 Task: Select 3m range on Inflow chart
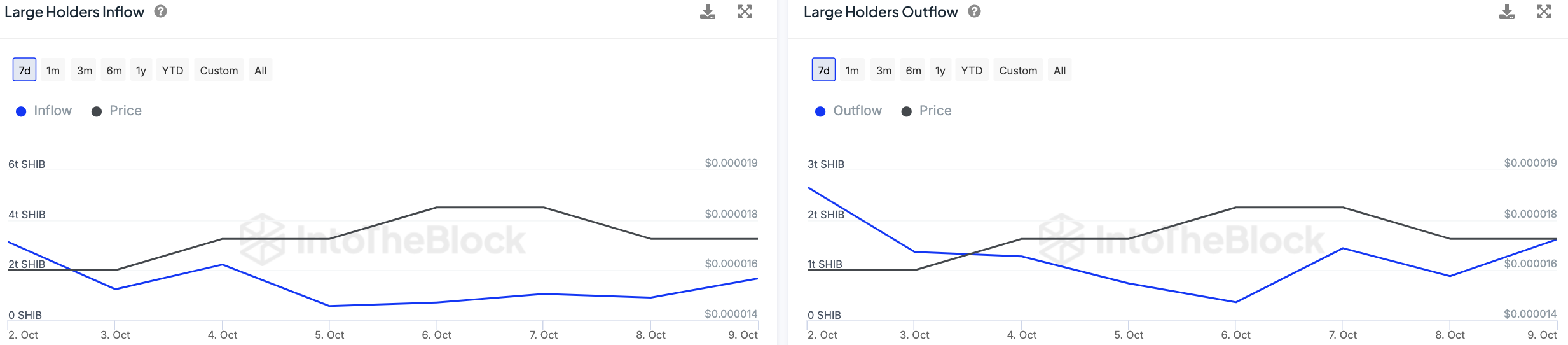[85, 70]
